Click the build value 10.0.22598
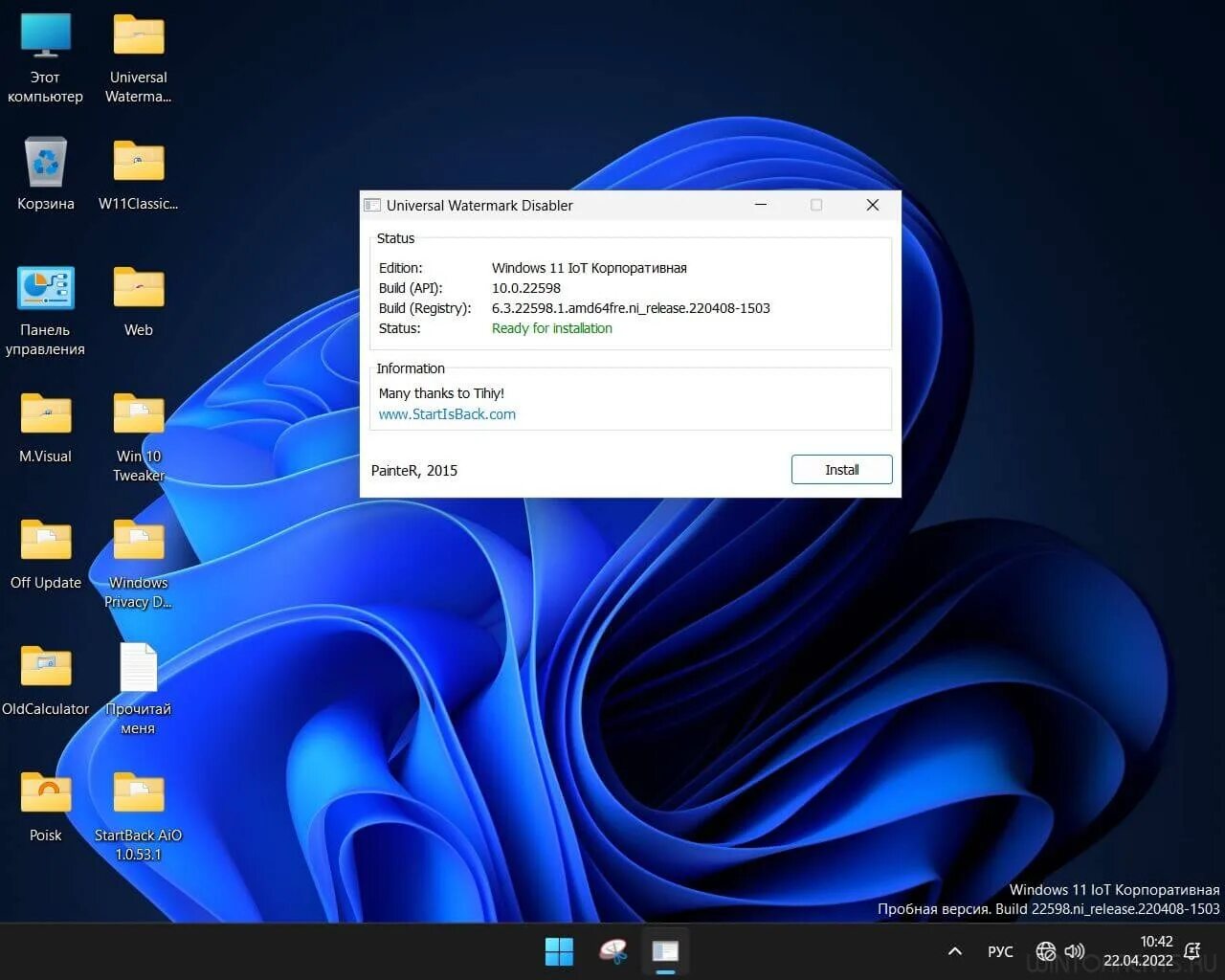This screenshot has height=980, width=1225. point(526,288)
